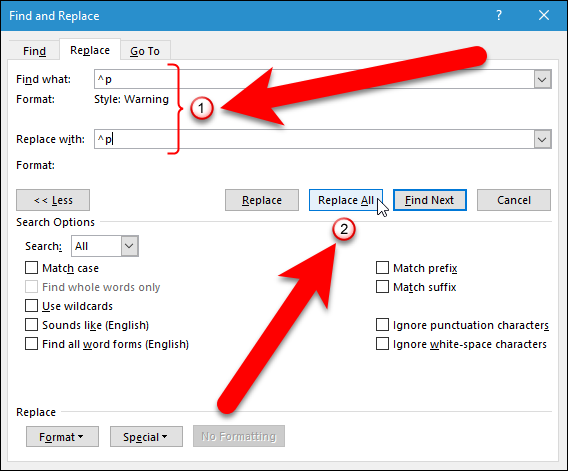Click inside the Find what field
Viewport: 568px width, 471px height.
(x=314, y=79)
